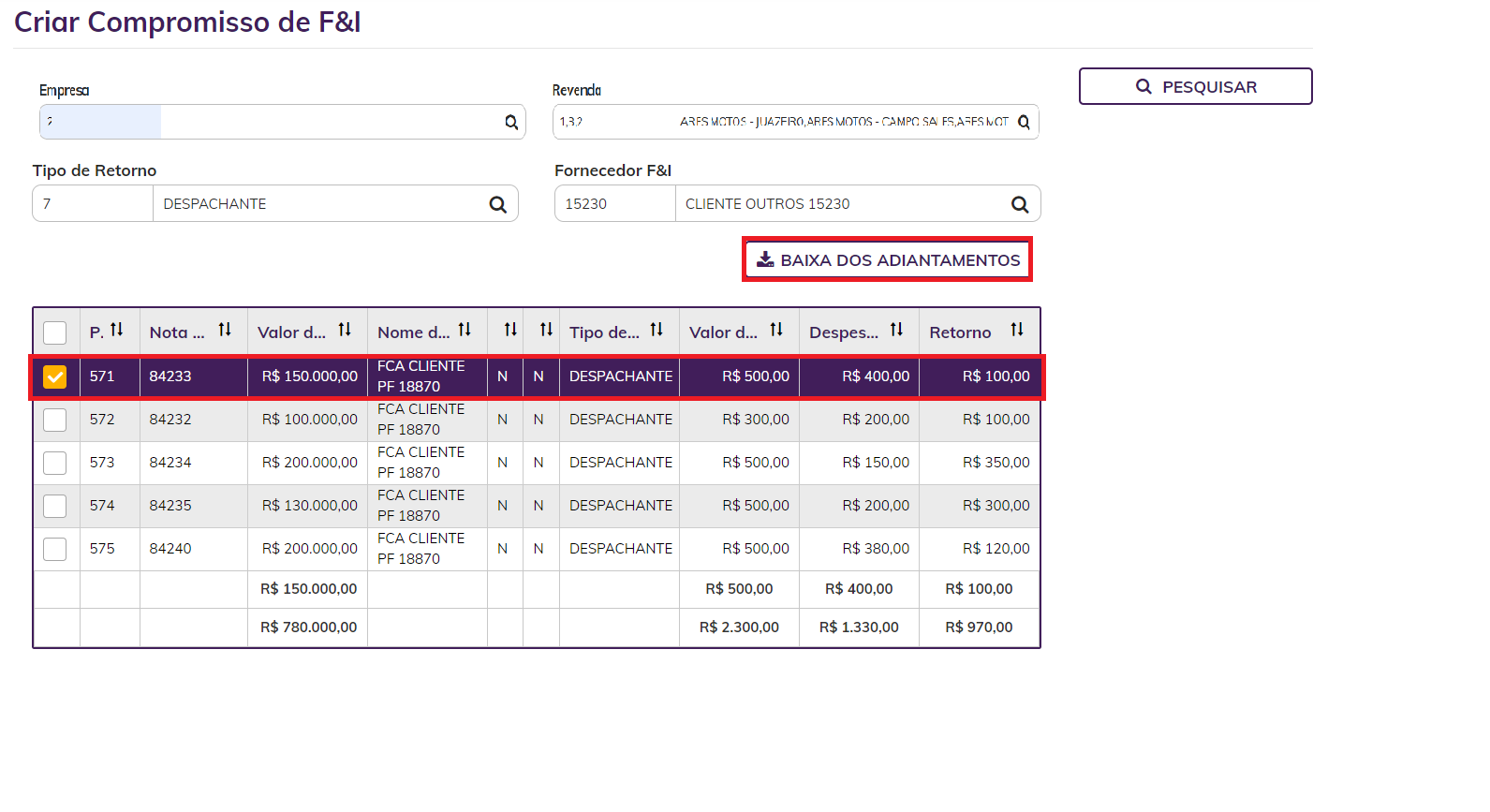Sort the Valor d... column next to Despes...
Screen dimensions: 1490x812
pos(776,330)
